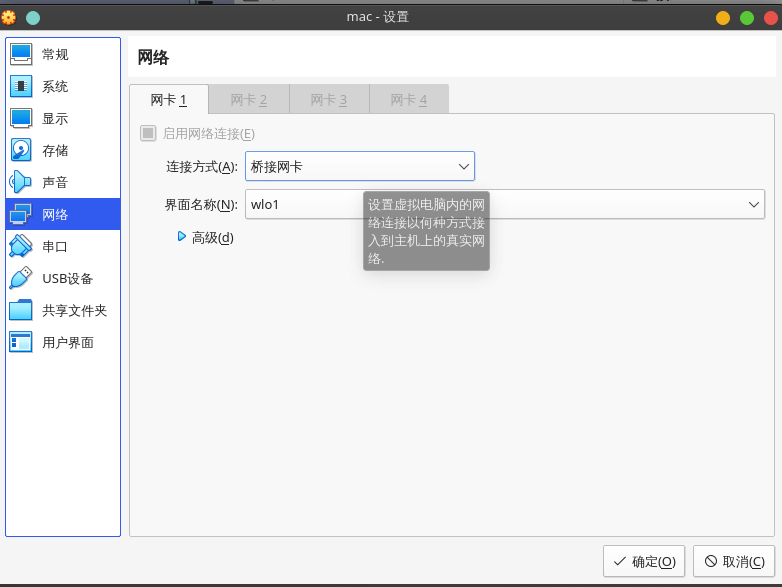
Task: Click the 连接方式(A) label
Action: 202,167
